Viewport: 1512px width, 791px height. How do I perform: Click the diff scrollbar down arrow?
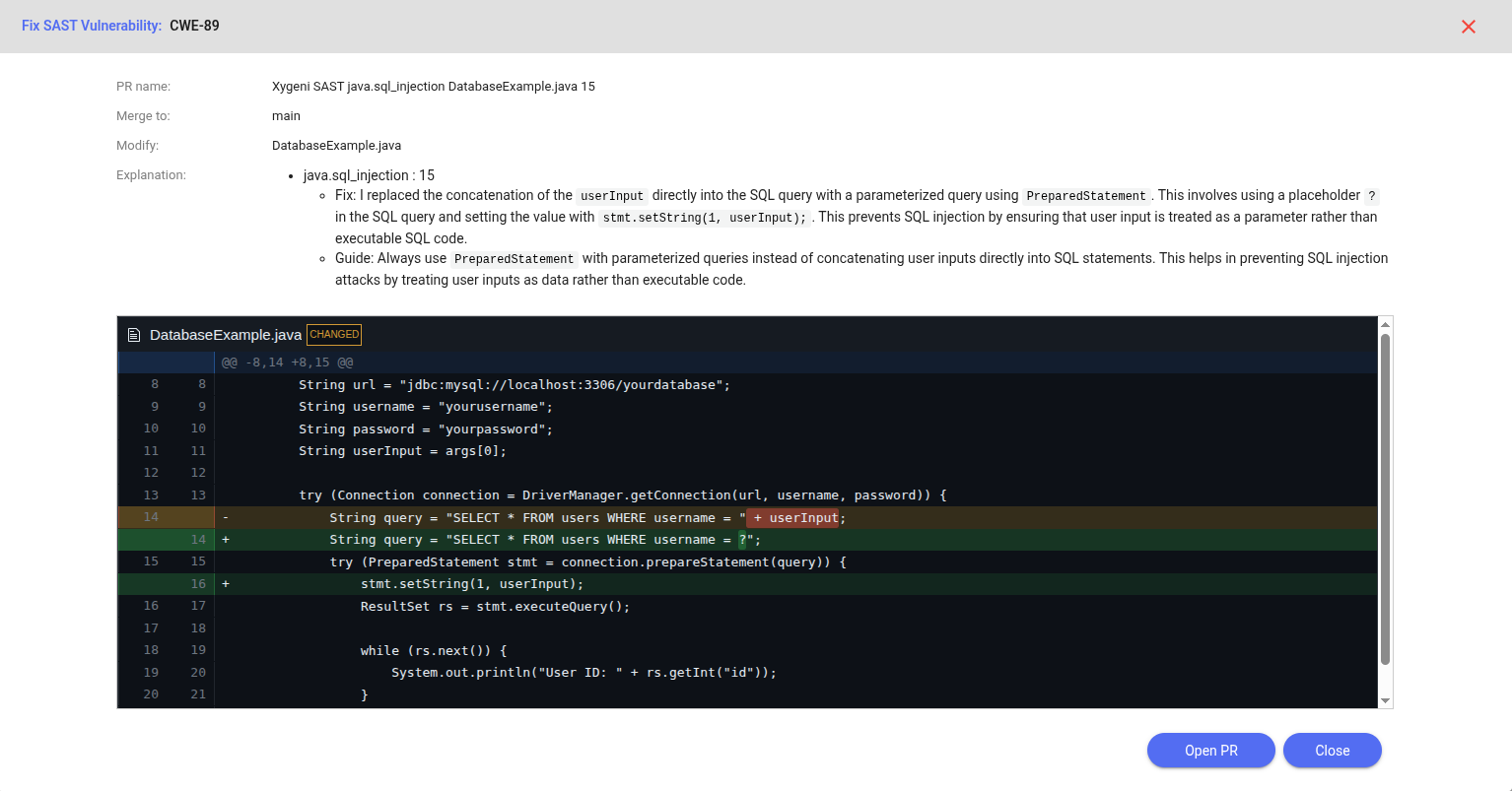coord(1385,699)
